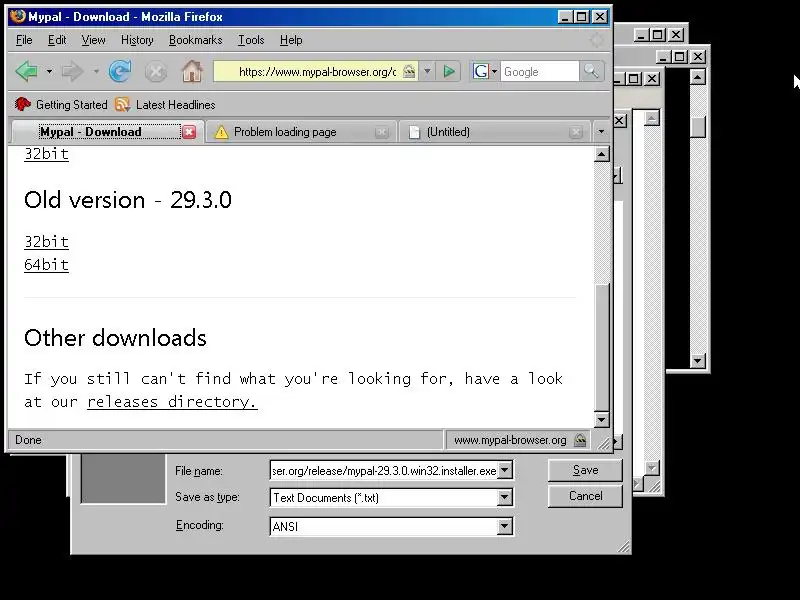
Task: Click the File name text field
Action: (x=384, y=470)
